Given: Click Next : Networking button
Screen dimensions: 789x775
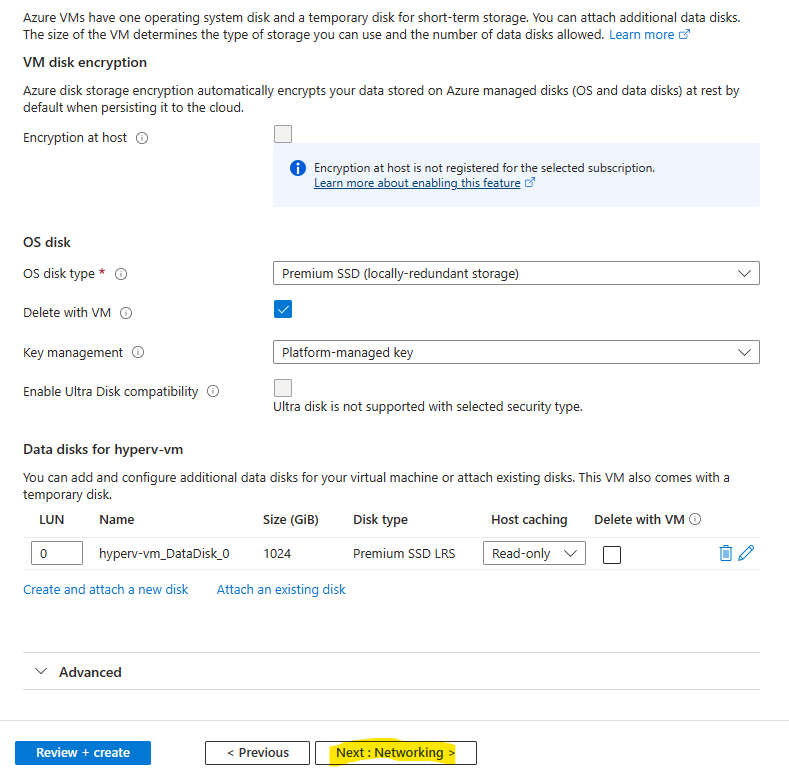Looking at the screenshot, I should click(396, 753).
